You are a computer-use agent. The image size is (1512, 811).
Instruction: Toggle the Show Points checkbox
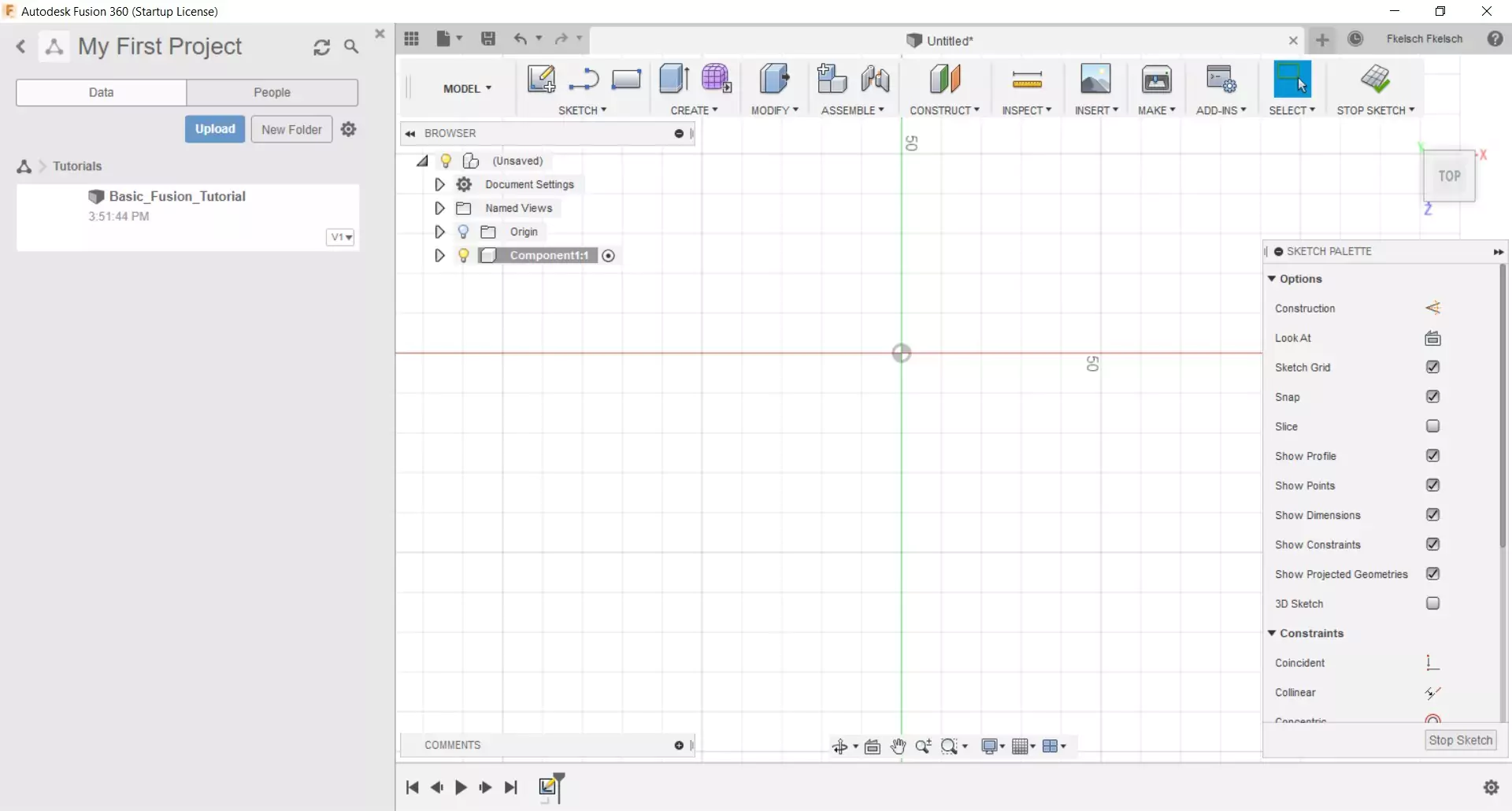coord(1432,485)
